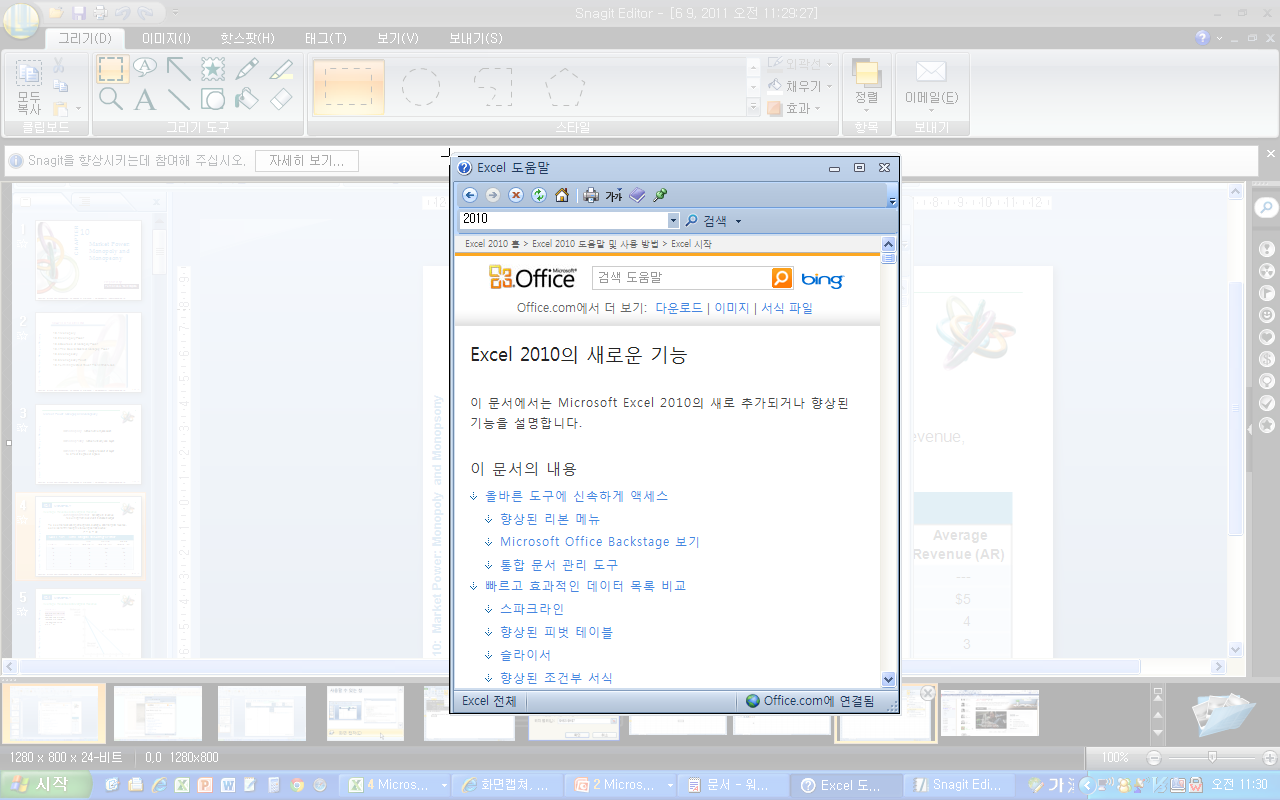Open the 이메일(E) send dropdown
Viewport: 1280px width, 800px height.
[931, 97]
